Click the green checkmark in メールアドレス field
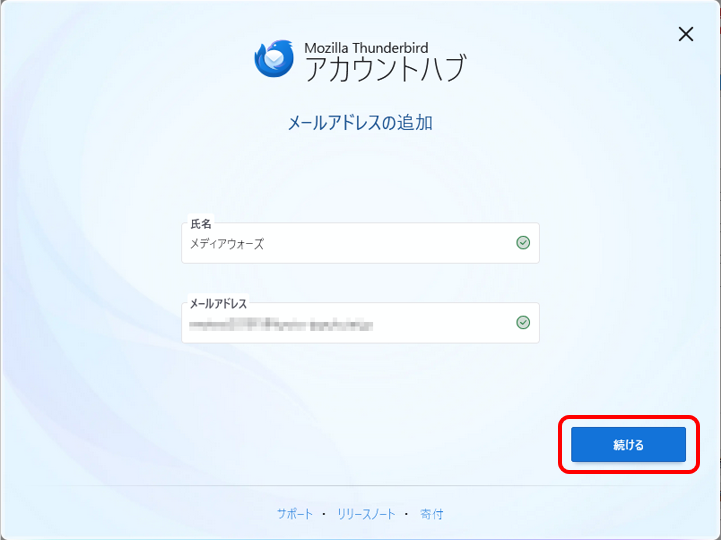721x540 pixels. coord(523,322)
